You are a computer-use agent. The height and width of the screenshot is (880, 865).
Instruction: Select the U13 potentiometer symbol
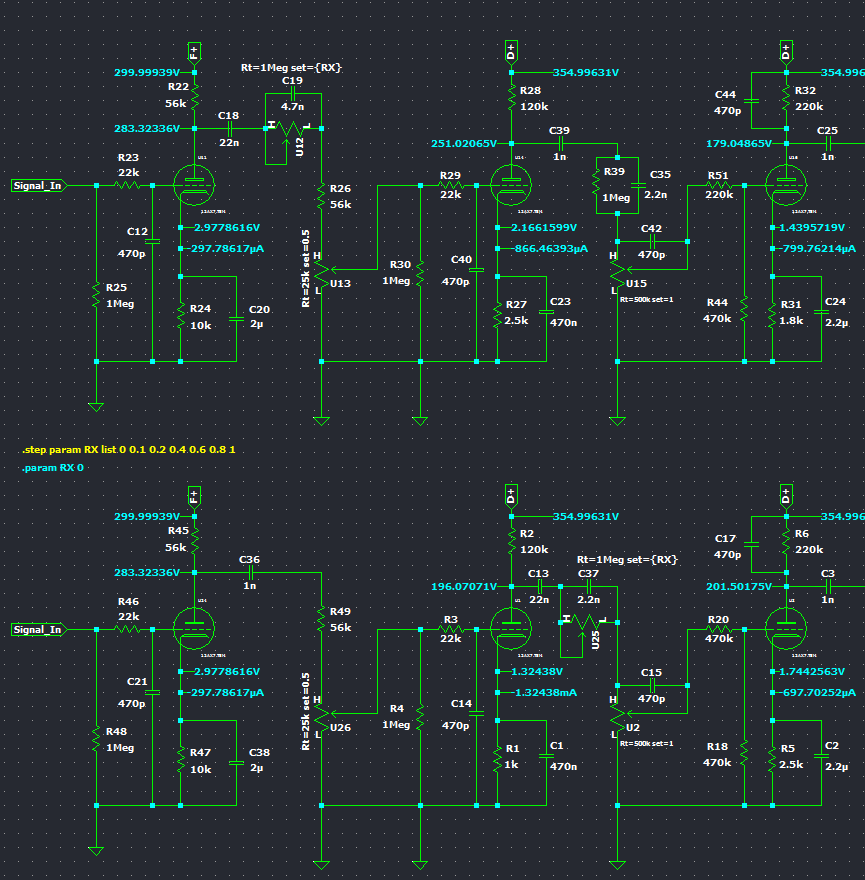click(x=322, y=268)
